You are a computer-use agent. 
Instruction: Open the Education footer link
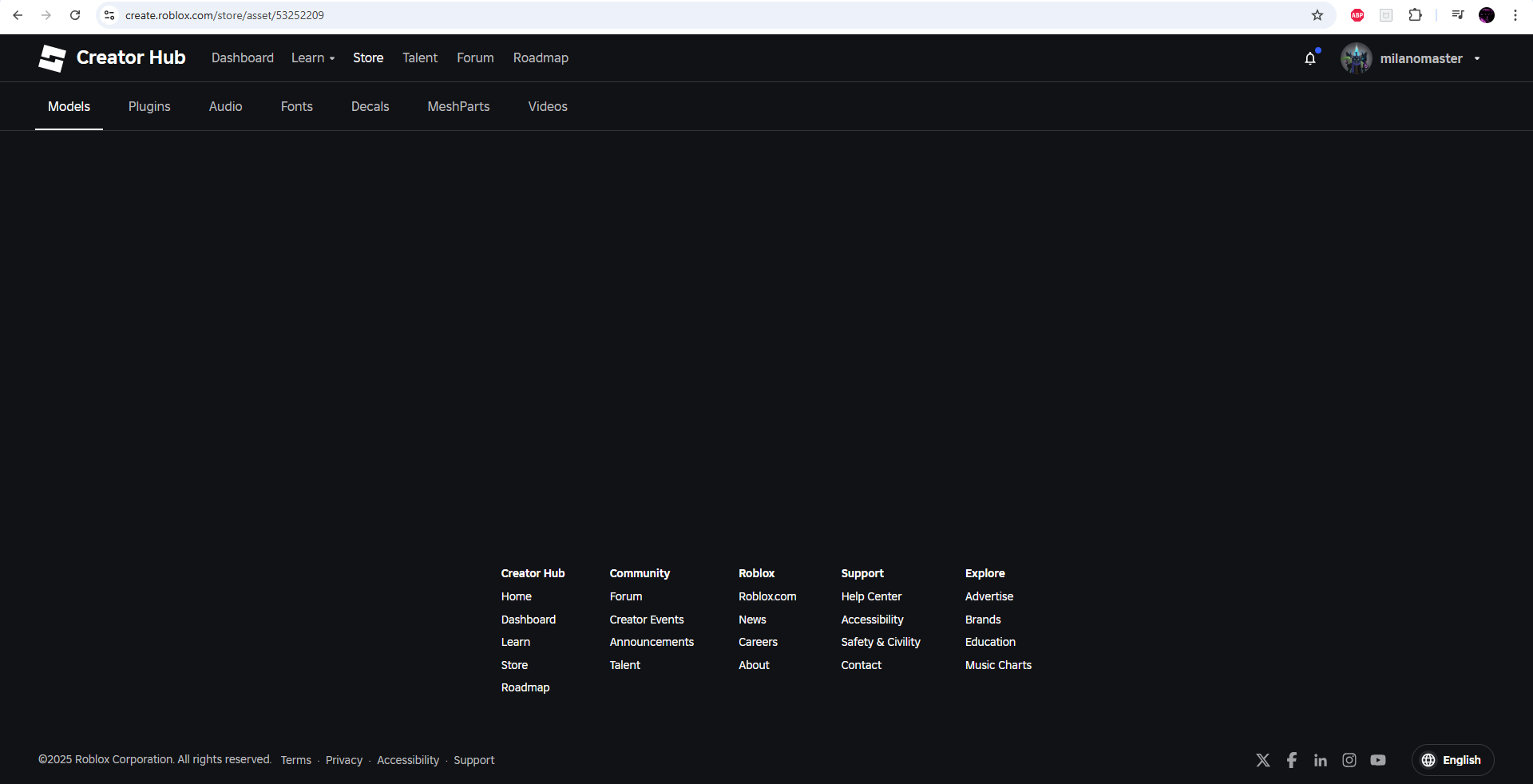[x=990, y=642]
